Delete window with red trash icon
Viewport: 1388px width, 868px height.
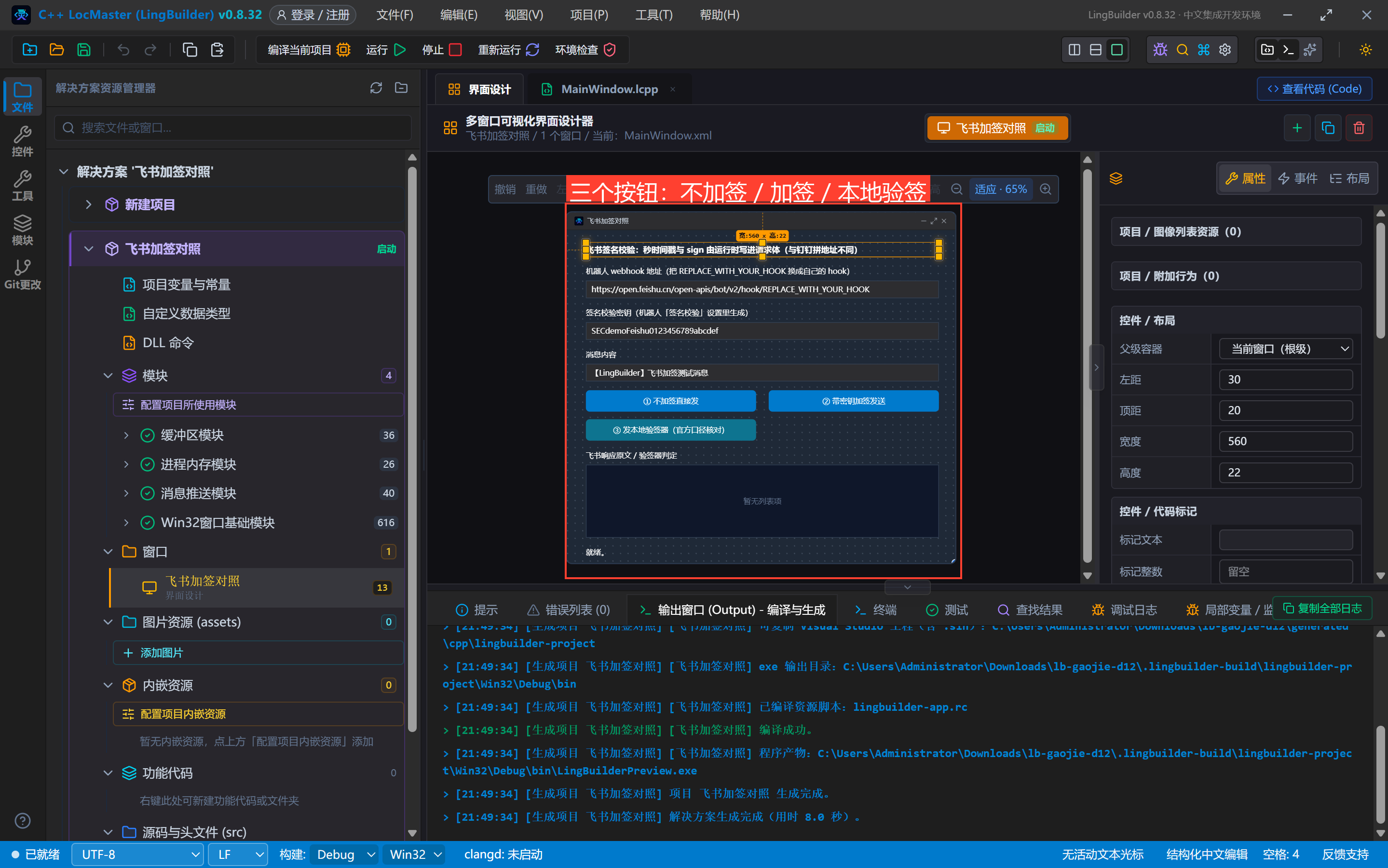tap(1359, 127)
